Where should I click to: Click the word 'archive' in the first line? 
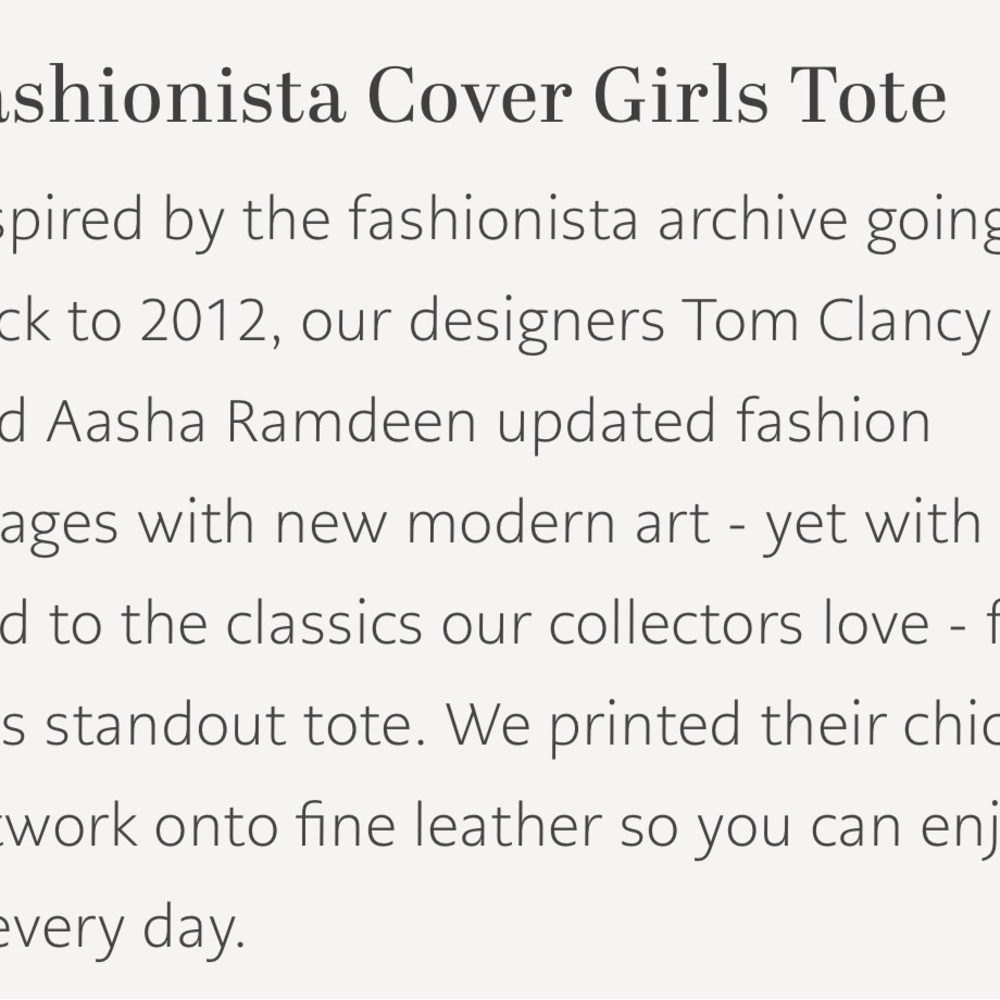coord(753,219)
